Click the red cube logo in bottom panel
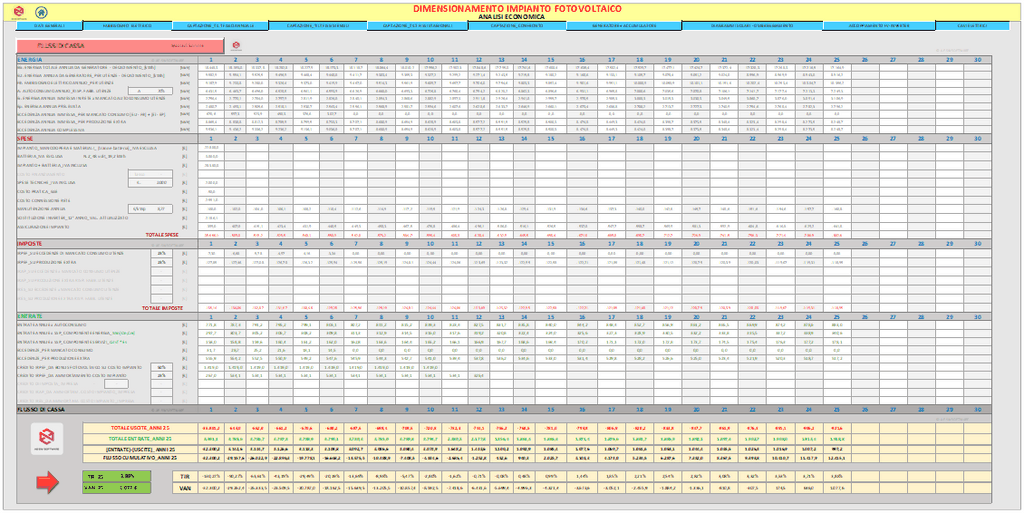1024x513 pixels. click(46, 437)
